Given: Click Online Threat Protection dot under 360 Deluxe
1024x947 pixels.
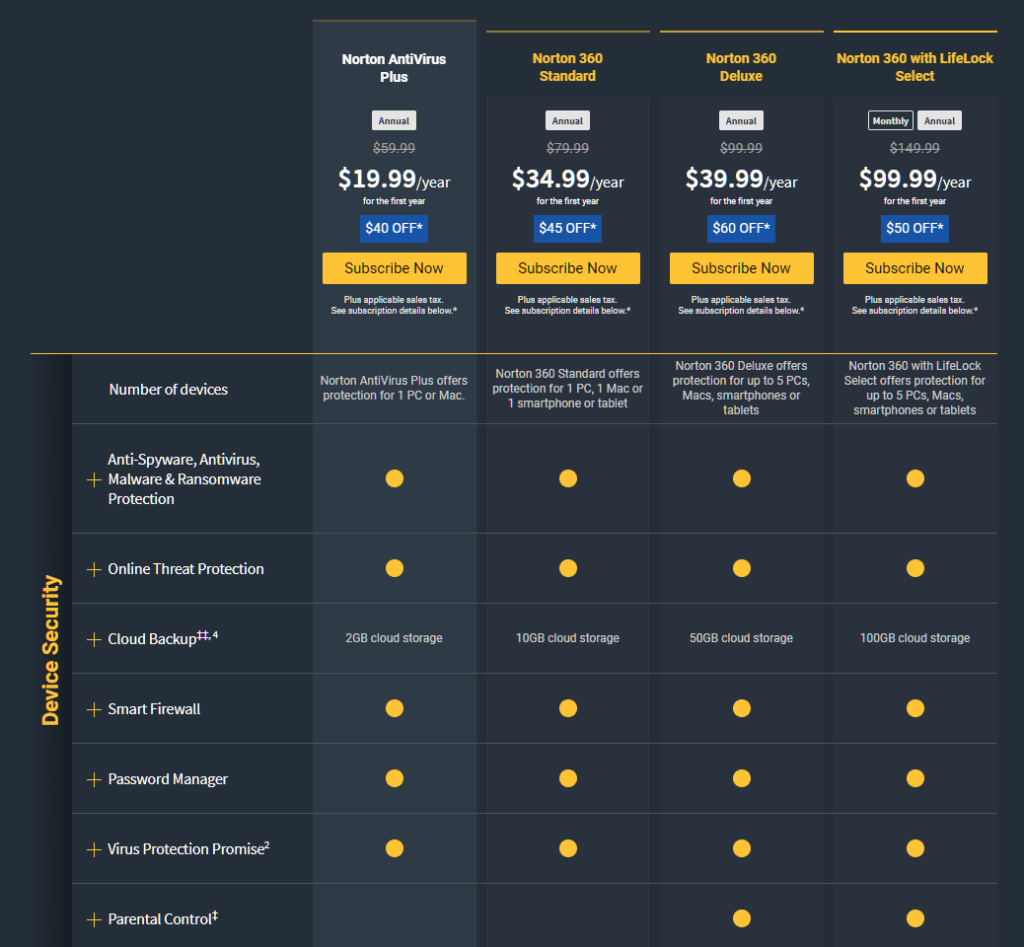Looking at the screenshot, I should (x=742, y=568).
